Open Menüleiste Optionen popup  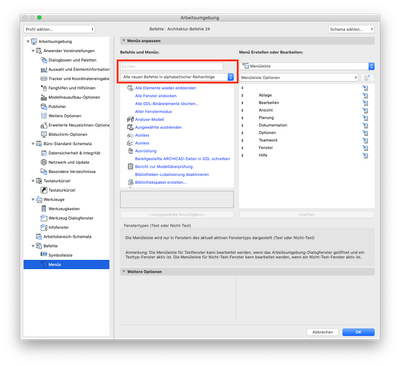click(299, 77)
